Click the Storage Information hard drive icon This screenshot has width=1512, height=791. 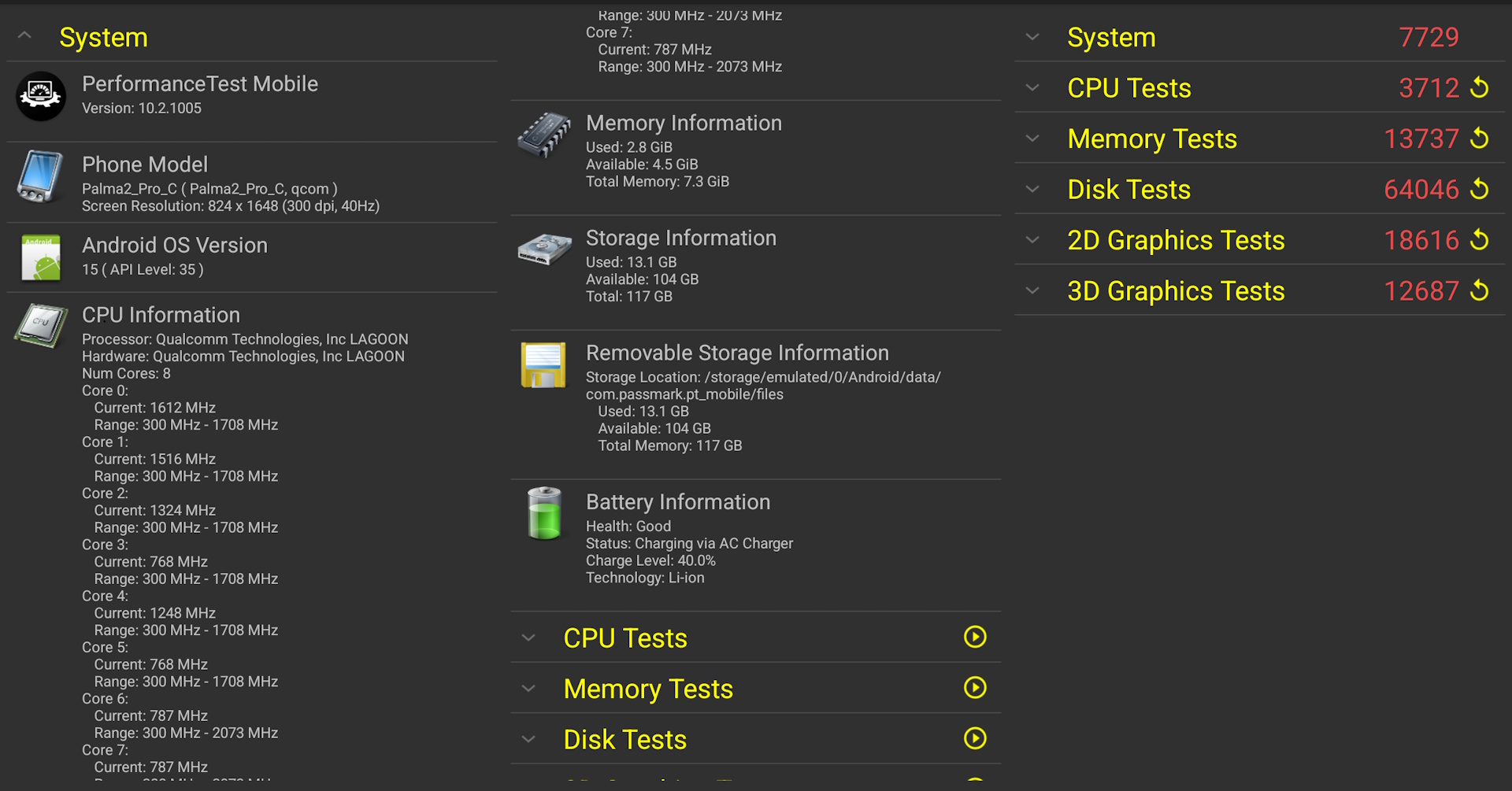(544, 249)
